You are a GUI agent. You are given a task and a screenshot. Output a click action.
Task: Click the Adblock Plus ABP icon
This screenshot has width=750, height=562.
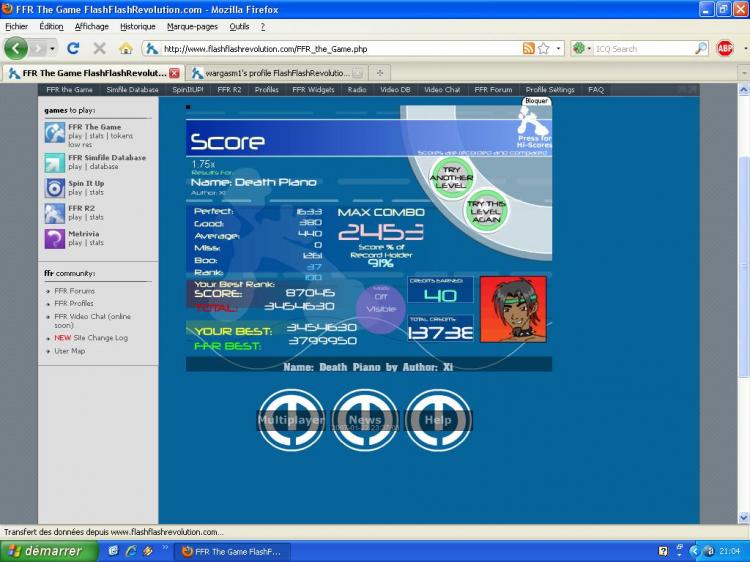tap(725, 48)
